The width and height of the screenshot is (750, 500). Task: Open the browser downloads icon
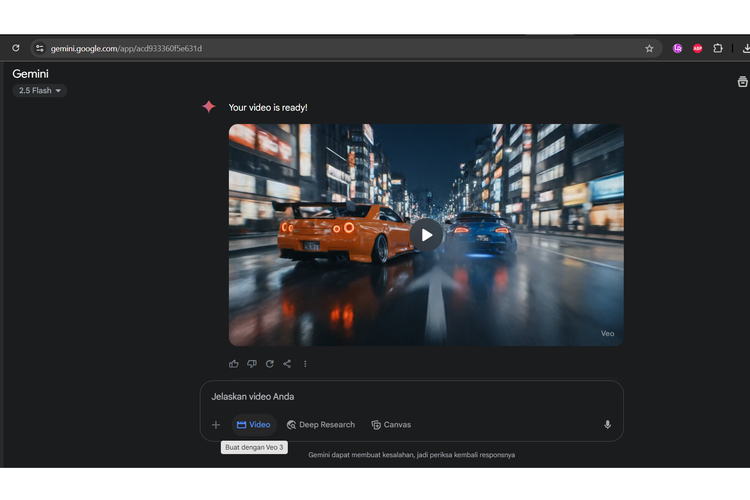pyautogui.click(x=745, y=48)
